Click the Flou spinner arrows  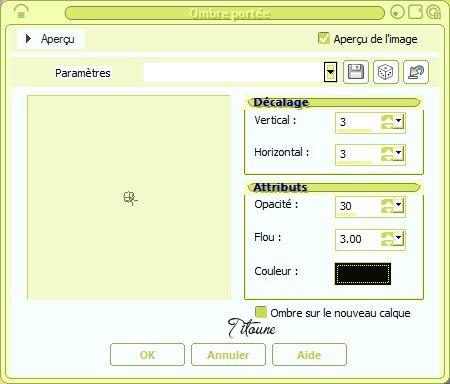[388, 239]
